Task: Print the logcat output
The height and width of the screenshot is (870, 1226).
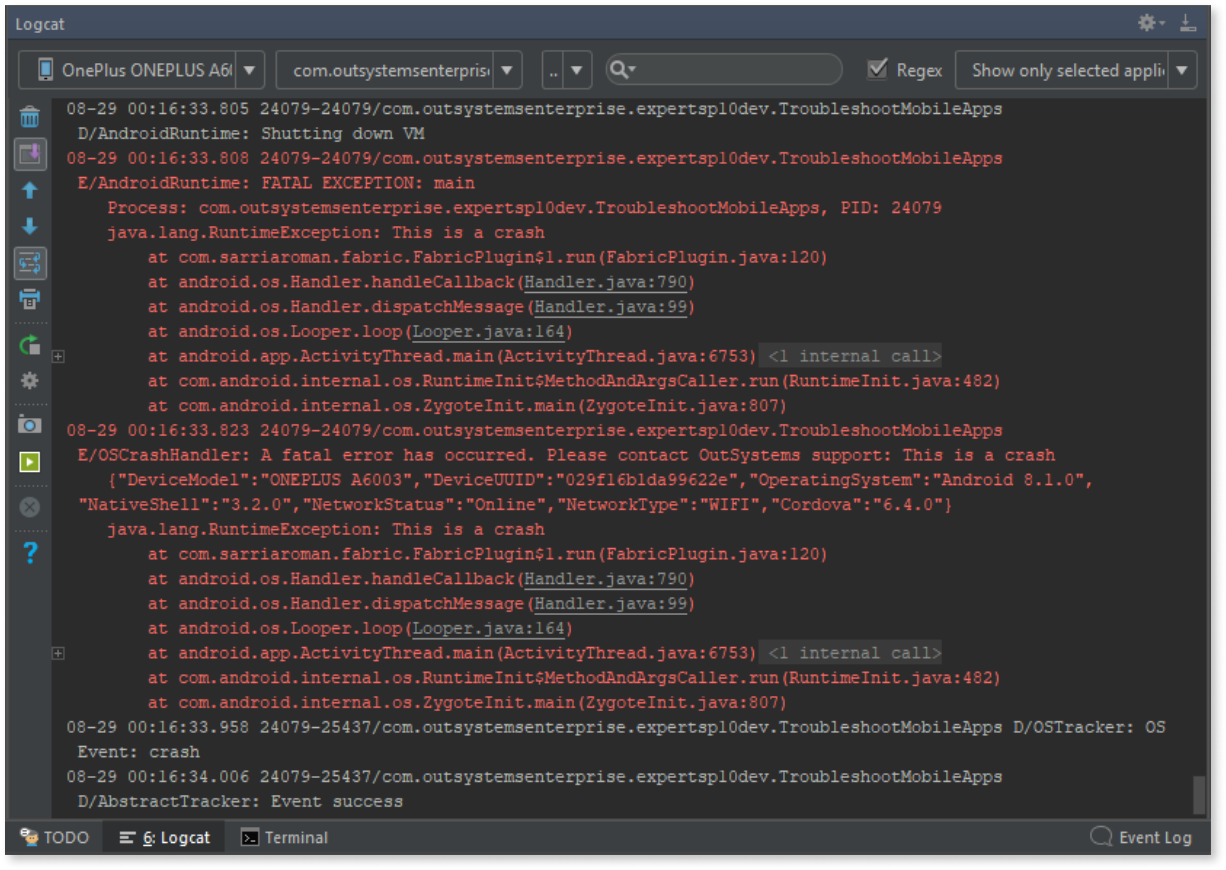Action: point(30,298)
